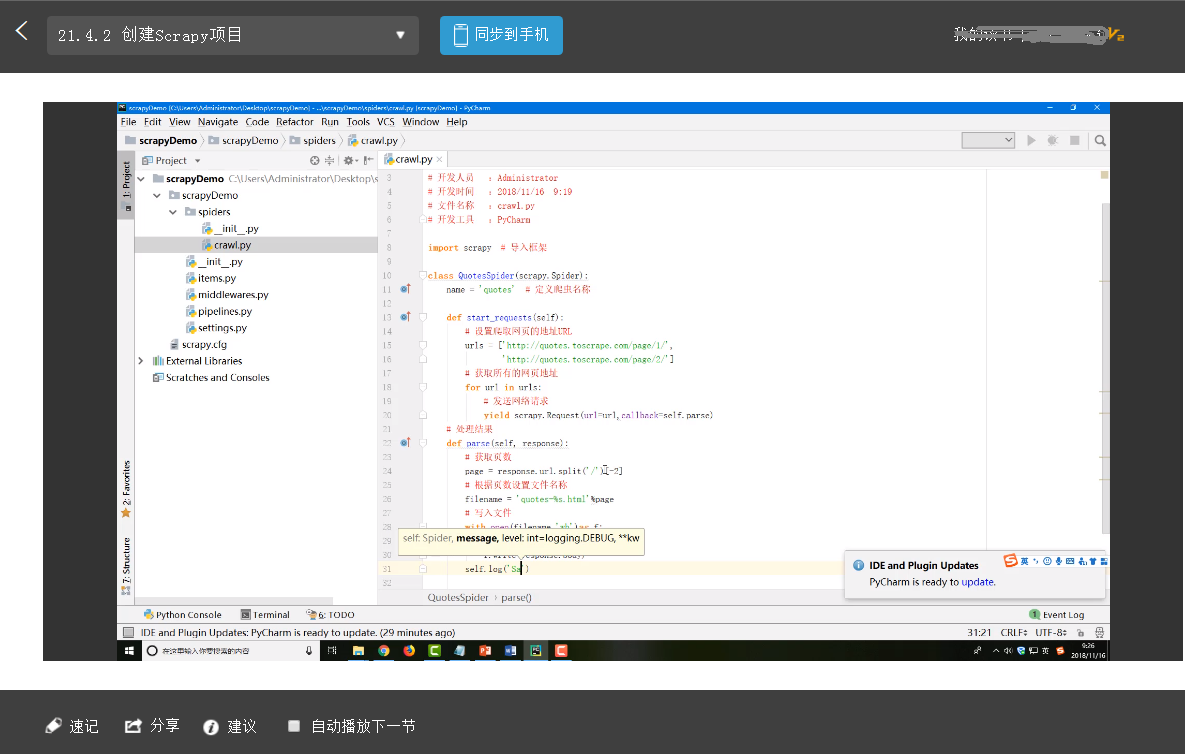This screenshot has height=754, width=1185.
Task: Collapse the start_requests fold marker on line 13
Action: 423,317
